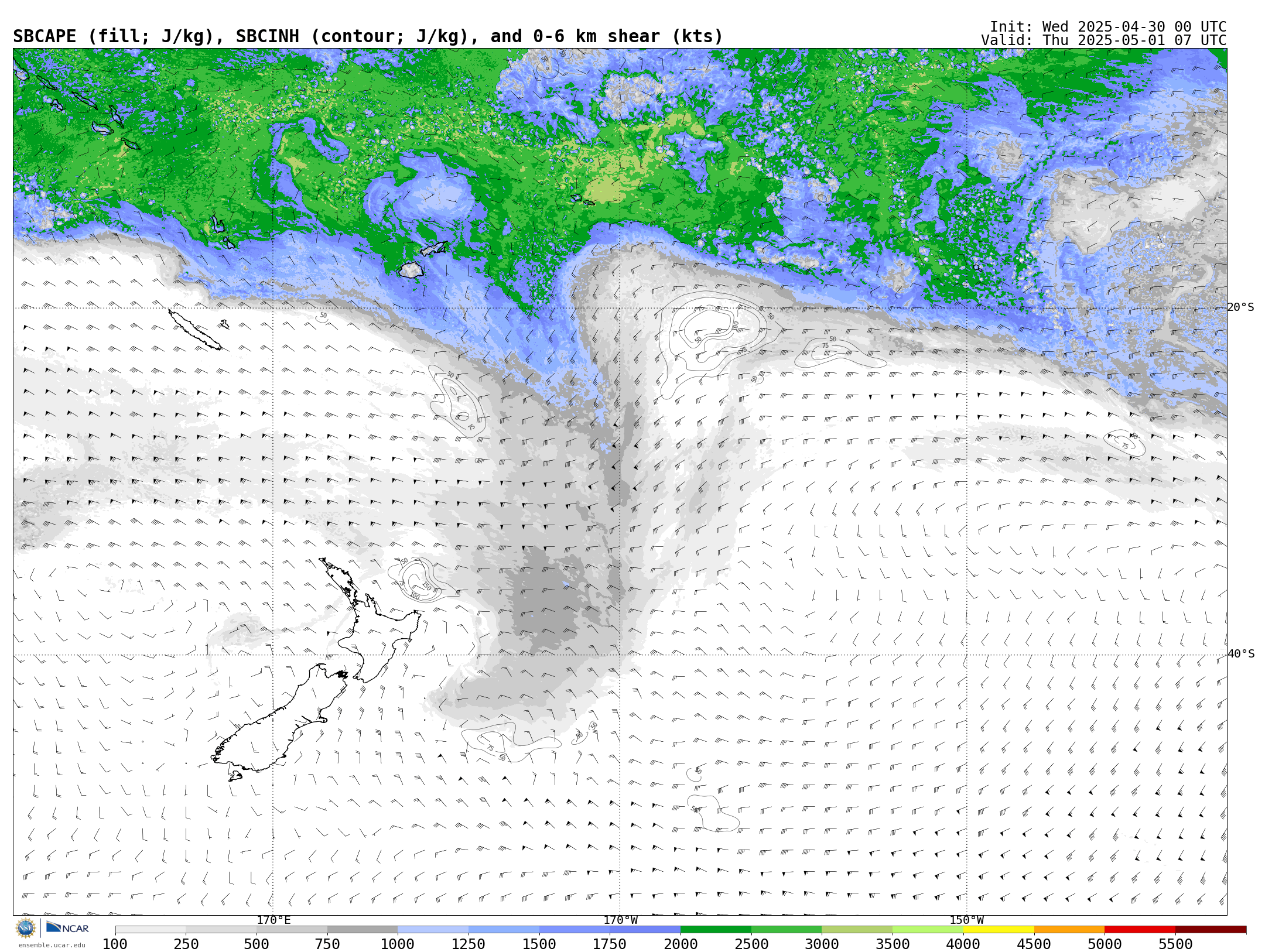Click the 3500 colorbar label

(x=893, y=944)
